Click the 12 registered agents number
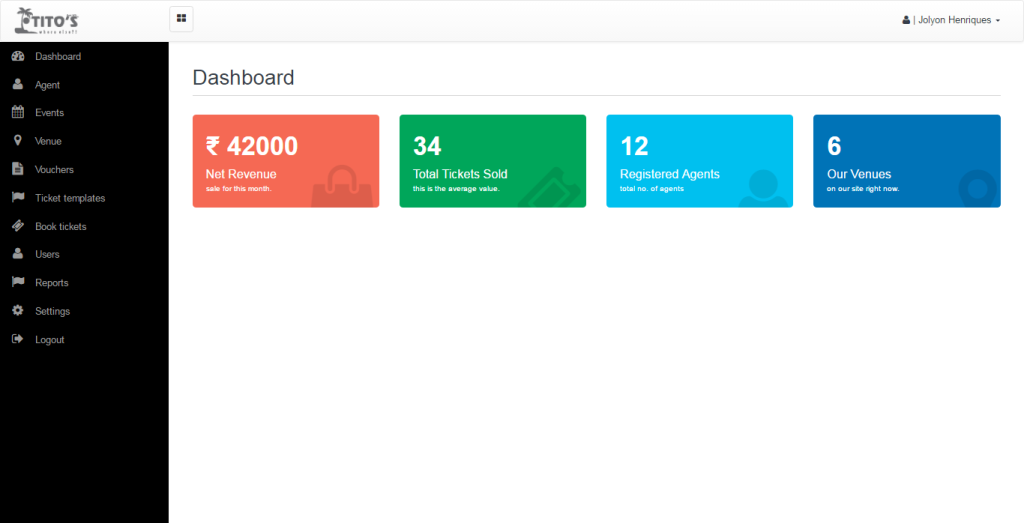Viewport: 1024px width, 523px height. (634, 146)
